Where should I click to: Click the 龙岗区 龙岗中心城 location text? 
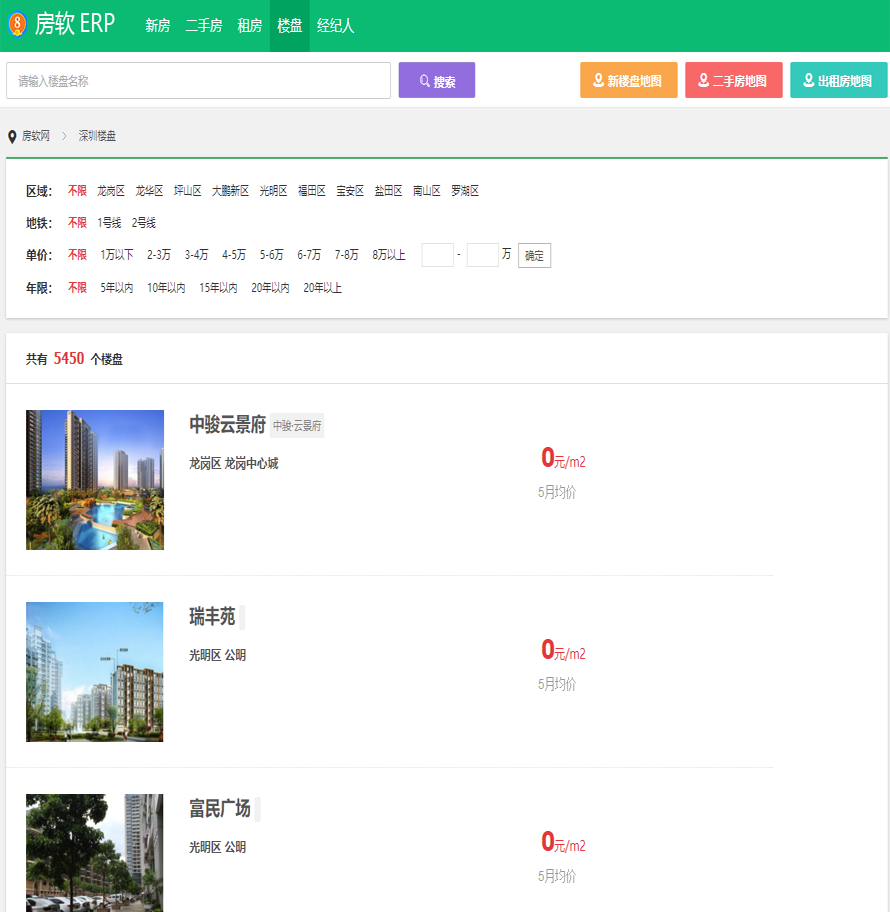[234, 464]
